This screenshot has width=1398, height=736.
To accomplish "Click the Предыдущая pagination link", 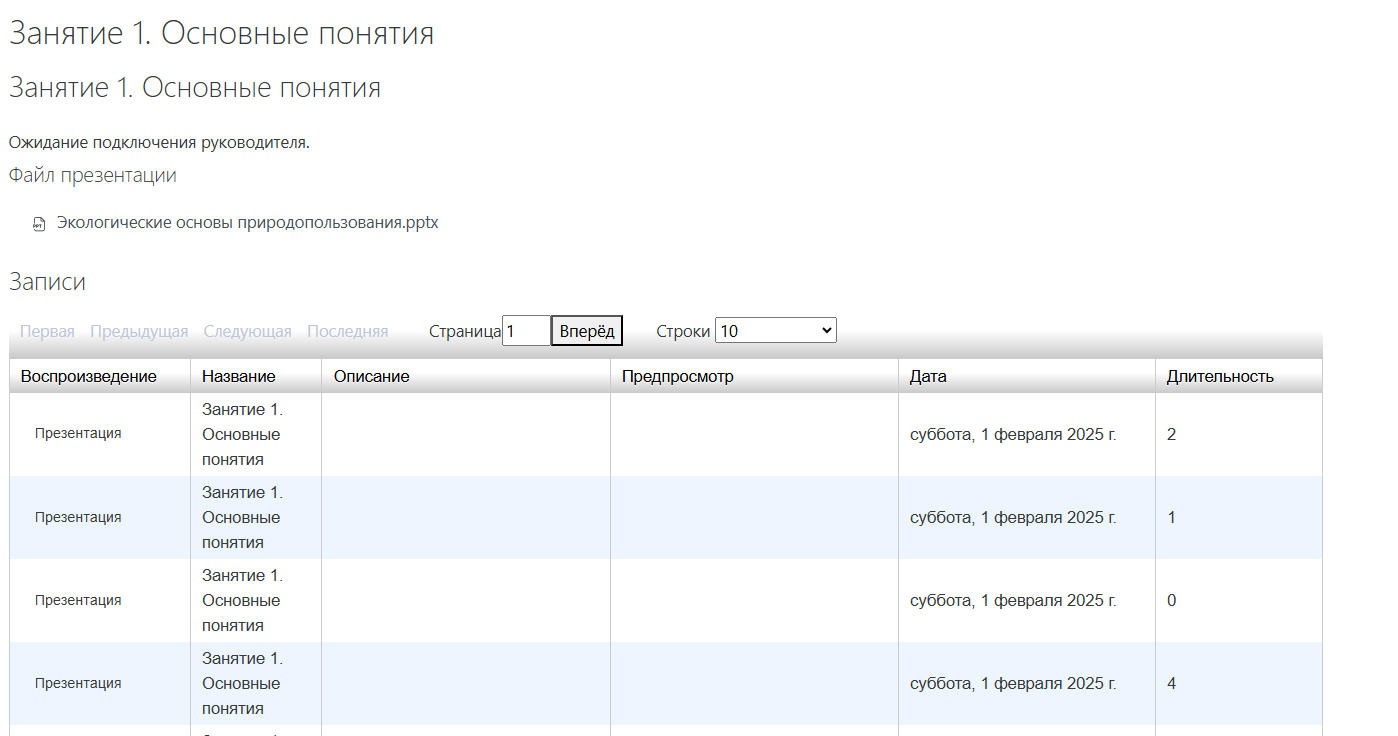I will (139, 332).
